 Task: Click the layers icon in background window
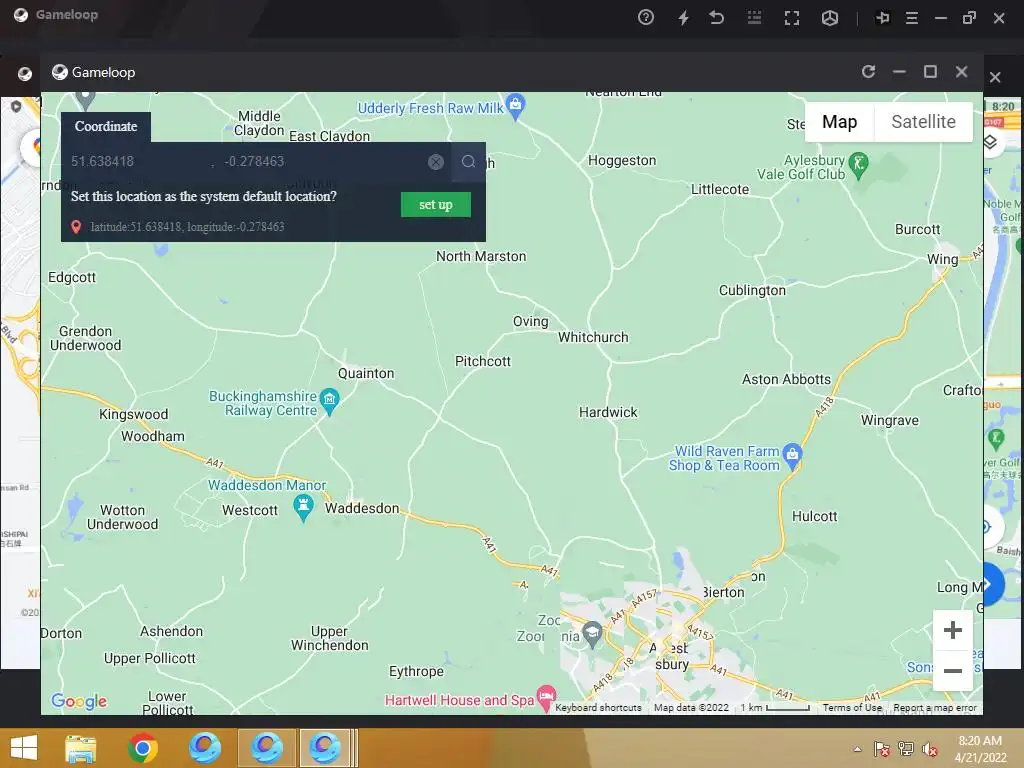pos(991,142)
